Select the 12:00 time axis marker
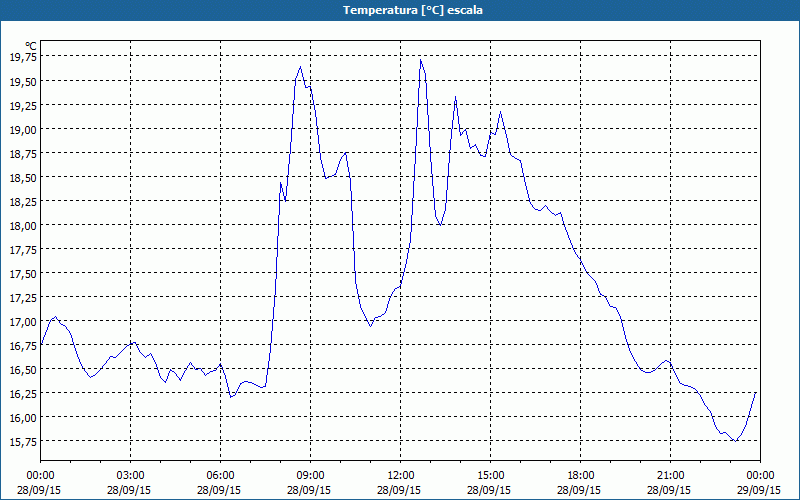This screenshot has height=500, width=800. (401, 475)
